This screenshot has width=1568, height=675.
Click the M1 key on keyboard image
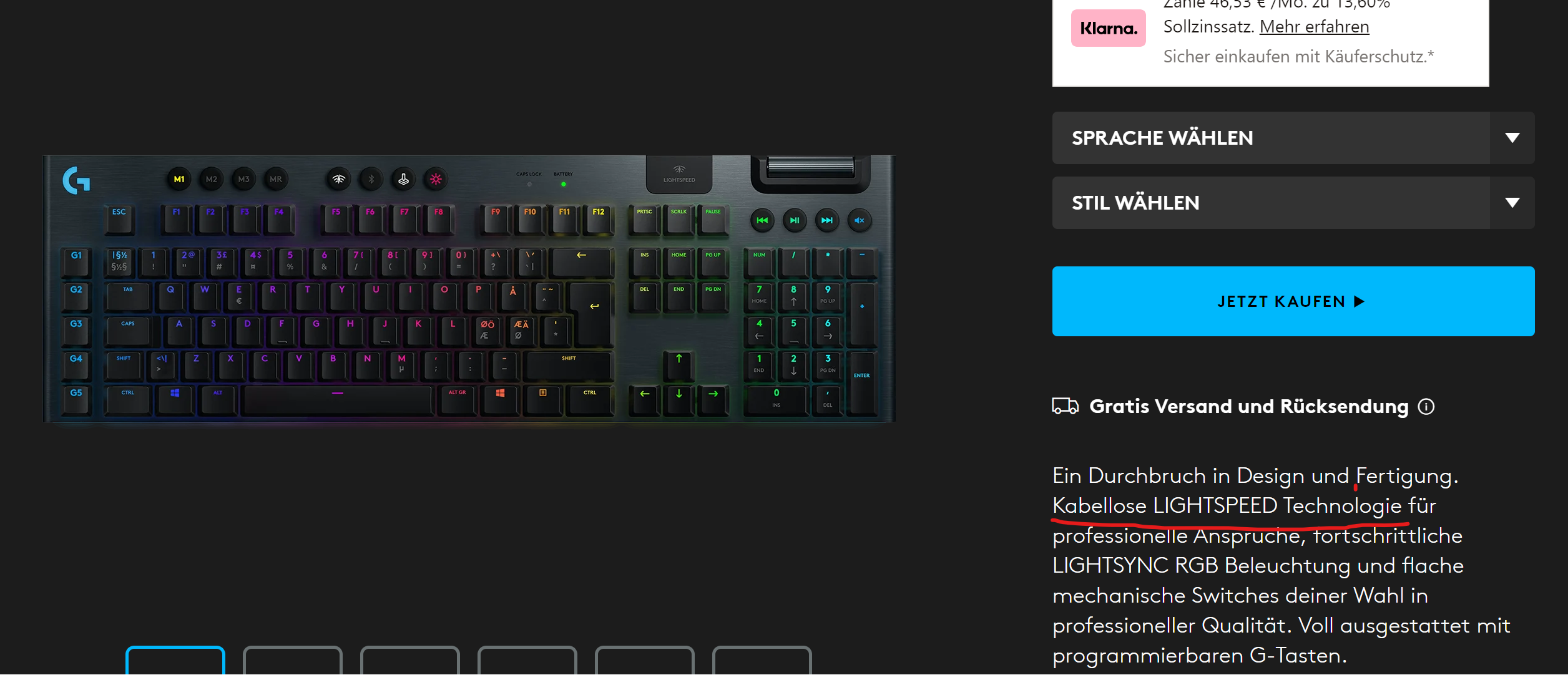pyautogui.click(x=179, y=179)
